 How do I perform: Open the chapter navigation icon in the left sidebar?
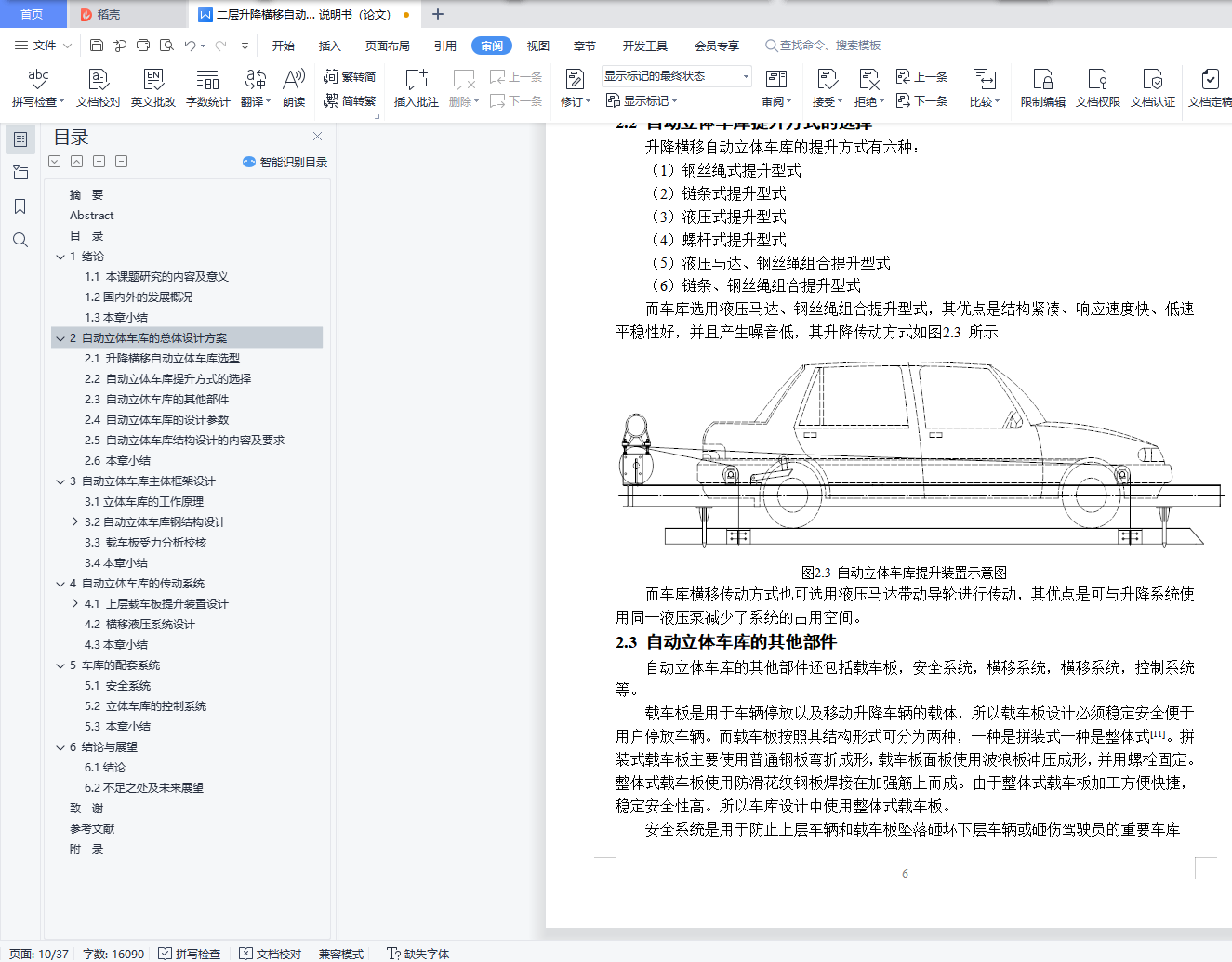click(20, 173)
